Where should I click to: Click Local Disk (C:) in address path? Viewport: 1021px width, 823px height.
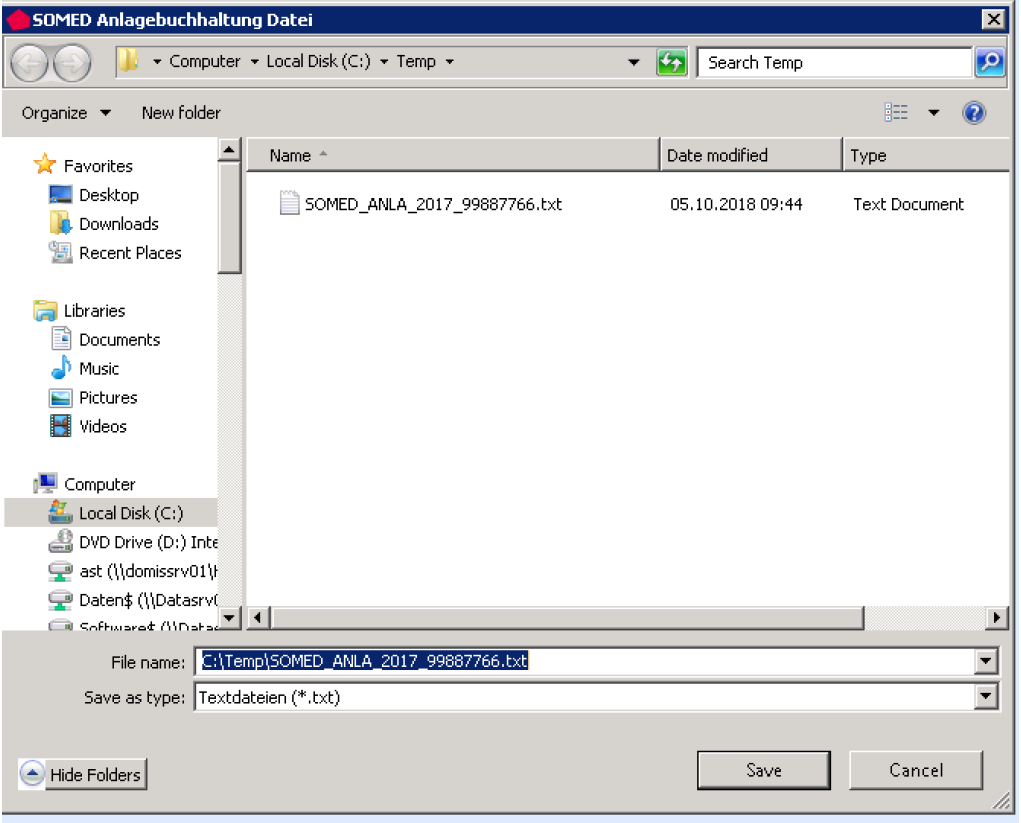318,61
